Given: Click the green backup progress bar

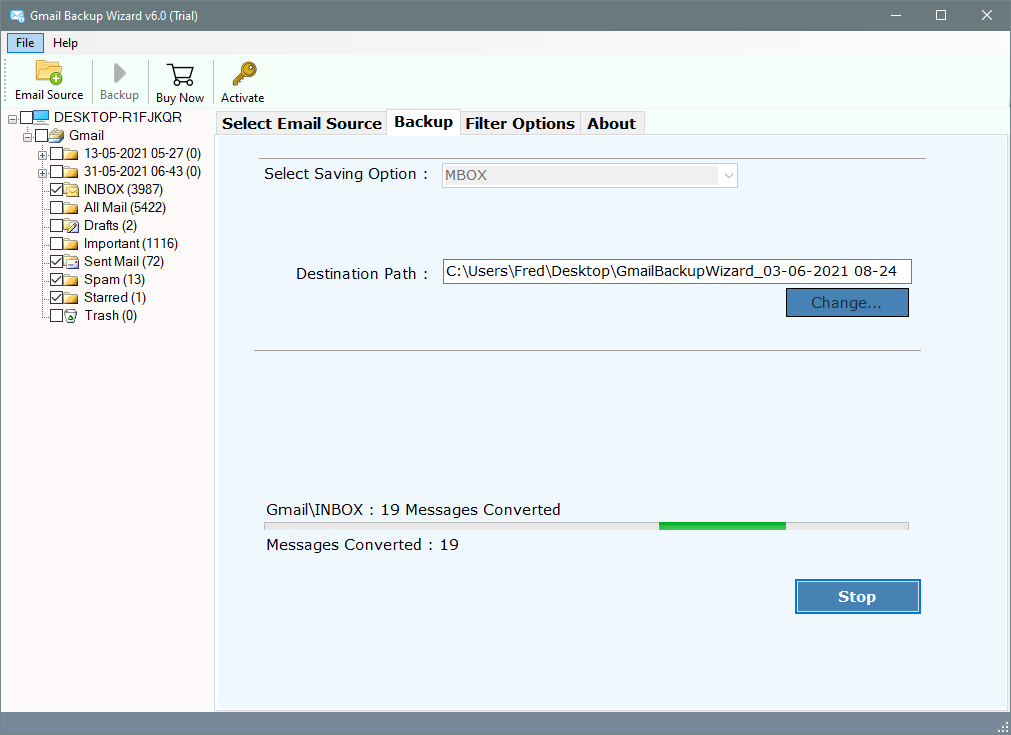Looking at the screenshot, I should [x=722, y=526].
